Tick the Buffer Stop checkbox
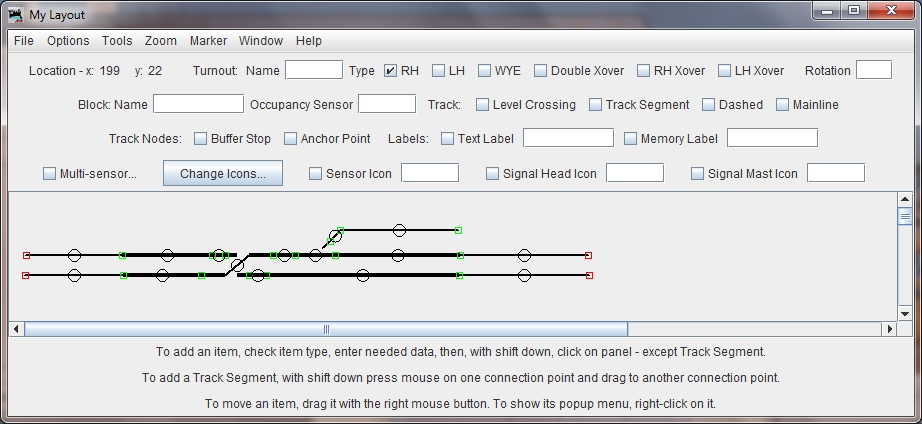Screen dimensions: 922x424 click(201, 139)
